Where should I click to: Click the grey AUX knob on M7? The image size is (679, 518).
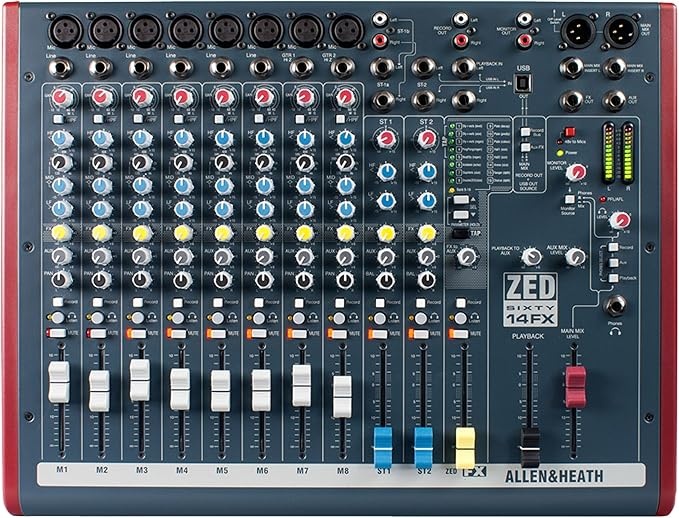click(x=304, y=257)
